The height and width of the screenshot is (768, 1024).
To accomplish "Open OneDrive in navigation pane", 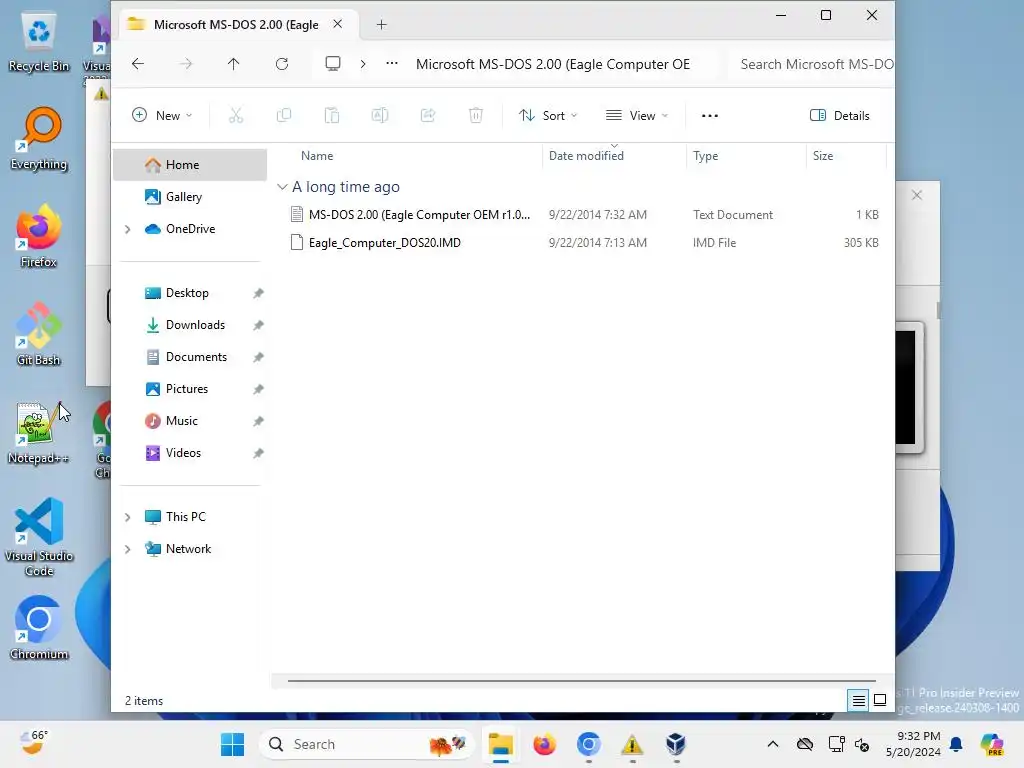I will coord(190,229).
